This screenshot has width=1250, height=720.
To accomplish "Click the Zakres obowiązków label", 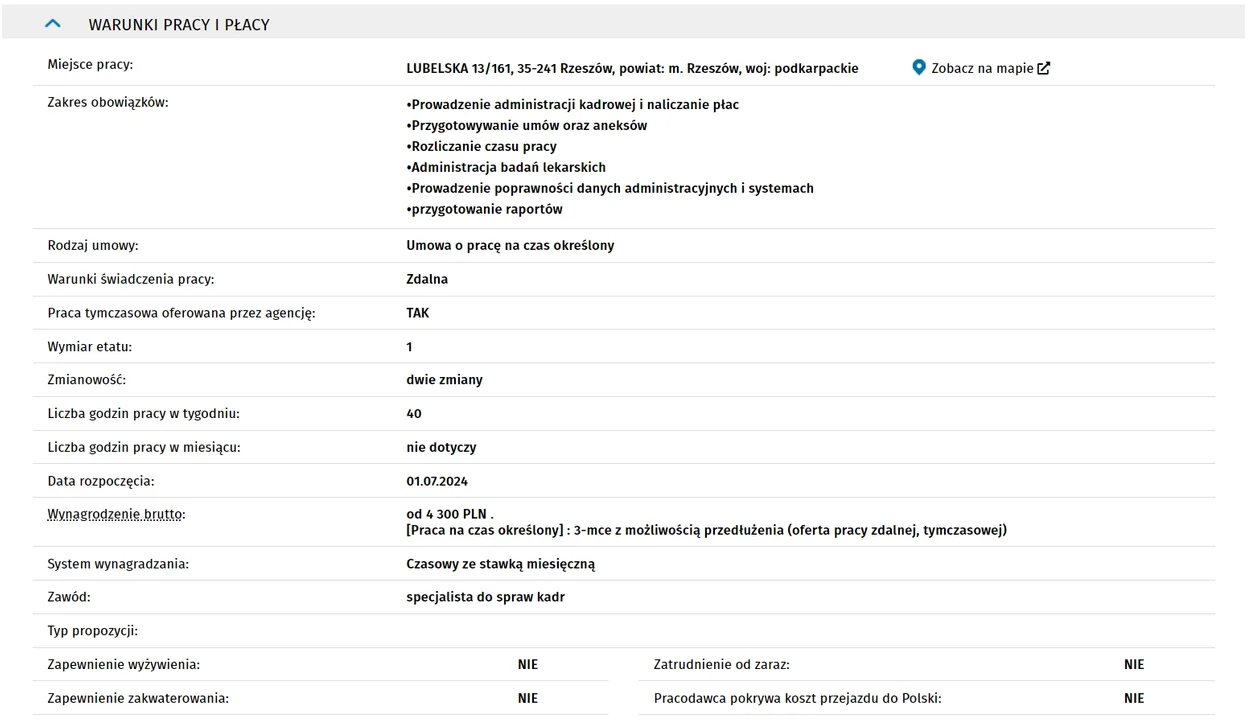I will tap(108, 103).
